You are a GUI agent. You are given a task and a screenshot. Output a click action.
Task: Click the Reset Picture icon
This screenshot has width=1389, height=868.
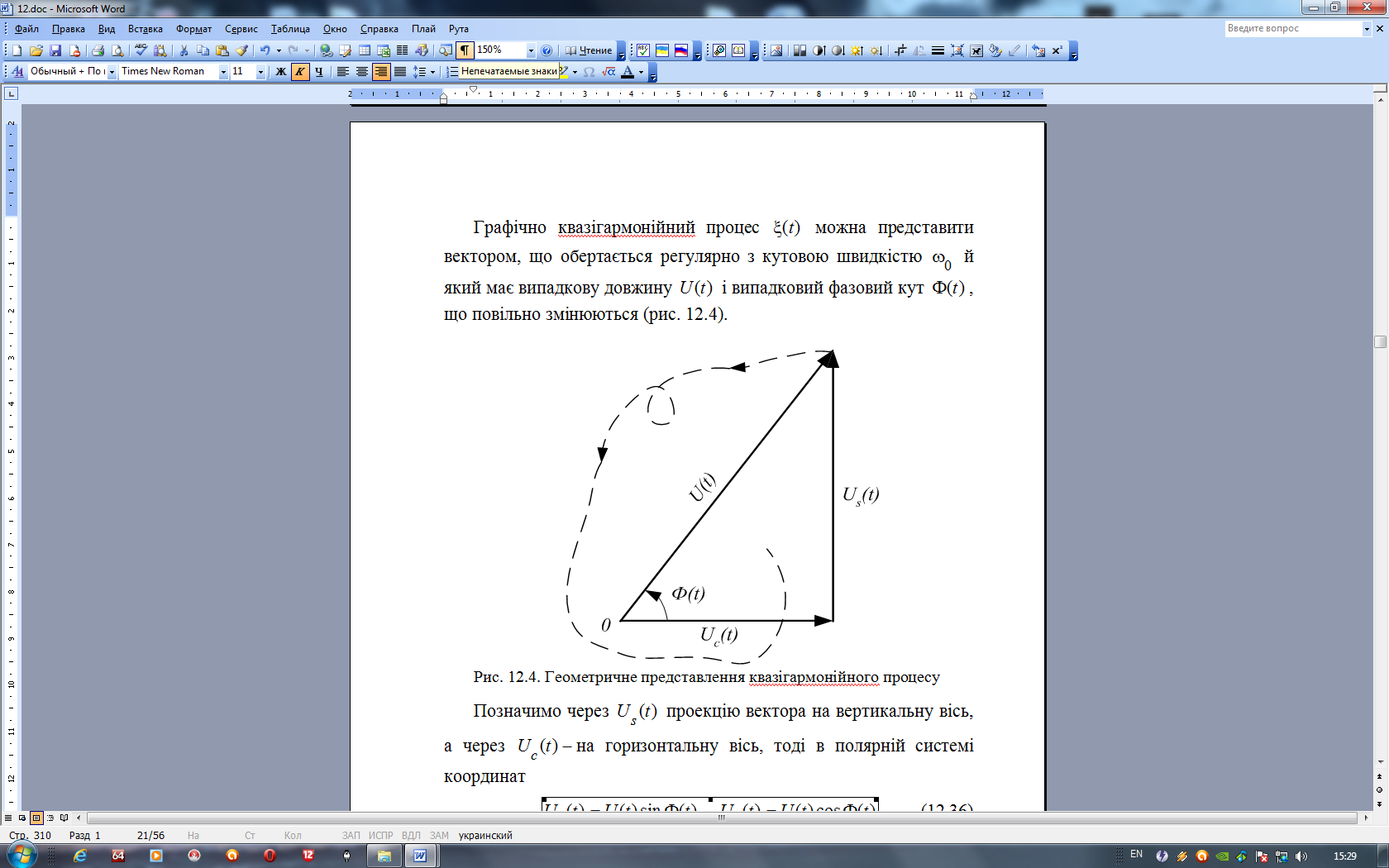[x=1038, y=50]
